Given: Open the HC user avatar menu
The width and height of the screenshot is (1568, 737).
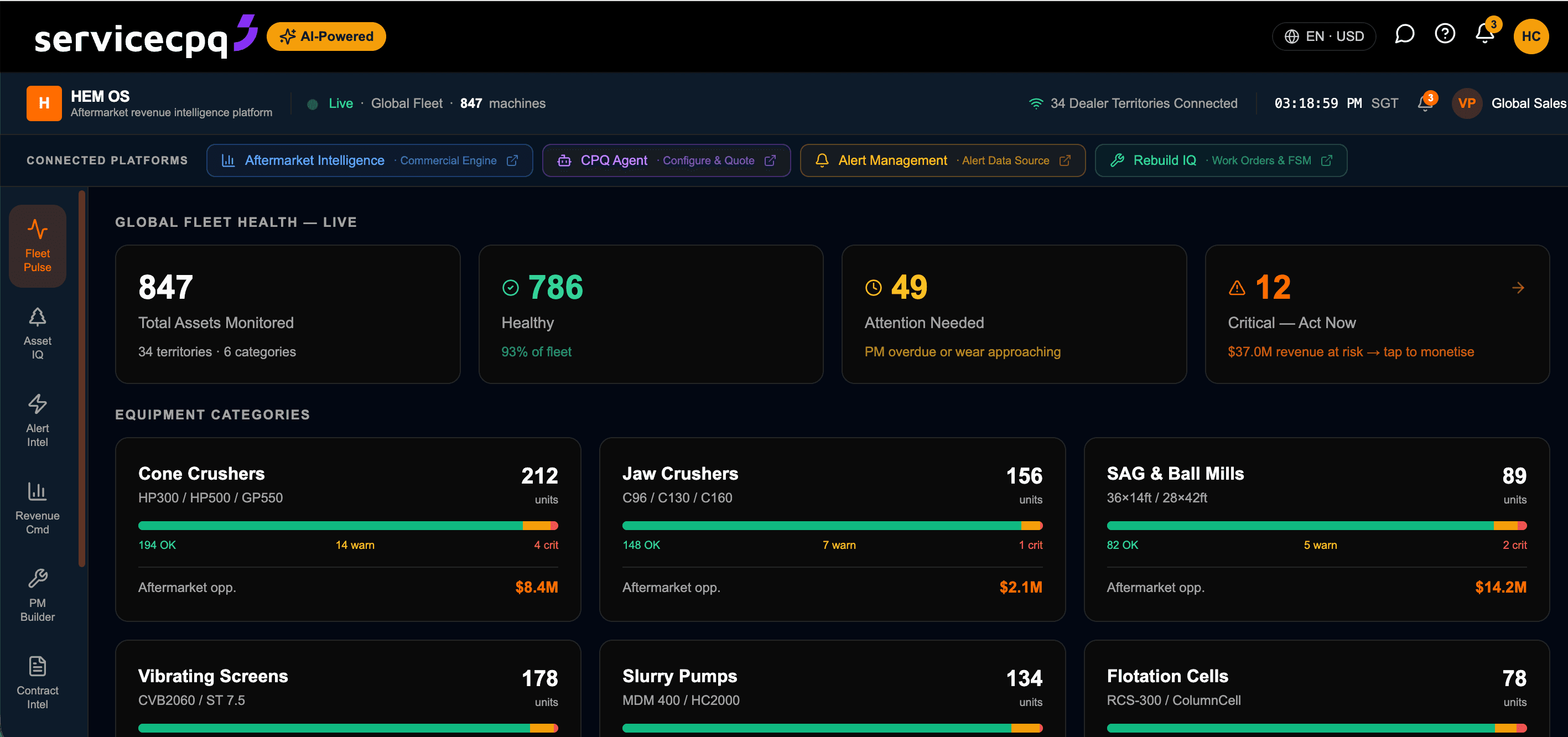Looking at the screenshot, I should (x=1531, y=37).
